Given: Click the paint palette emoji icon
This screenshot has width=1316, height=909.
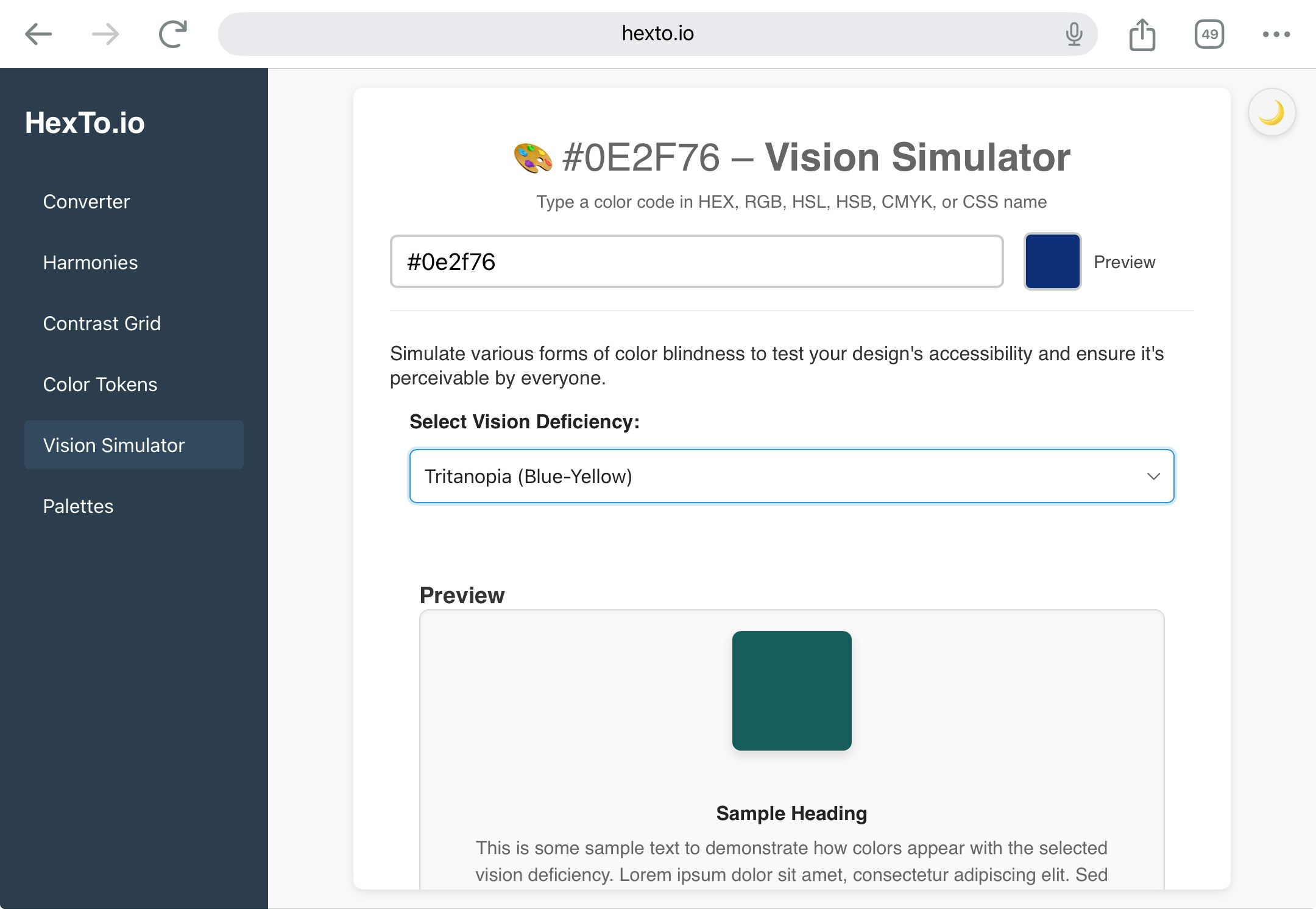Looking at the screenshot, I should pos(533,158).
